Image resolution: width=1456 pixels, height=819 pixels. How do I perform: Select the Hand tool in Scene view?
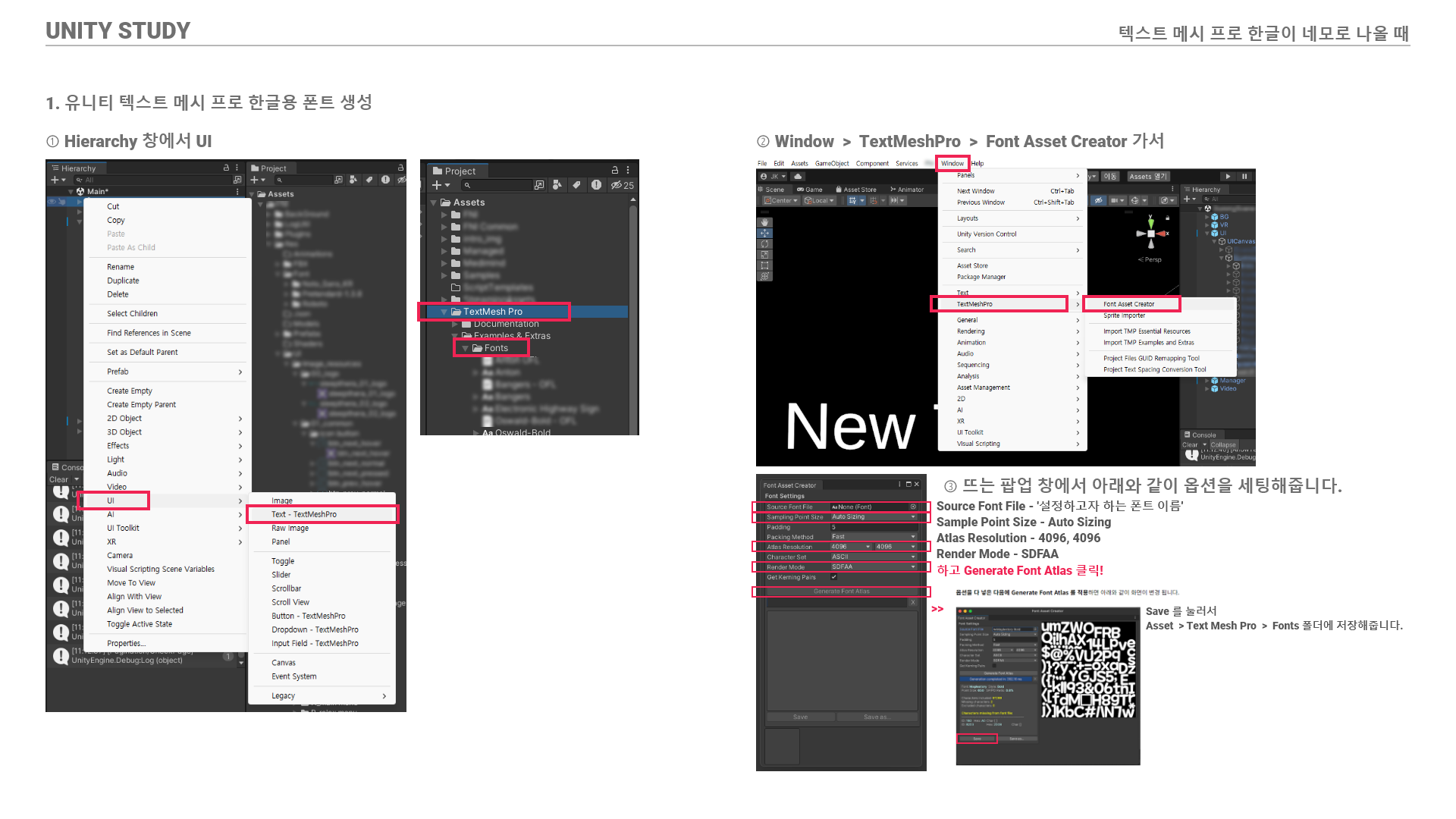[x=764, y=222]
